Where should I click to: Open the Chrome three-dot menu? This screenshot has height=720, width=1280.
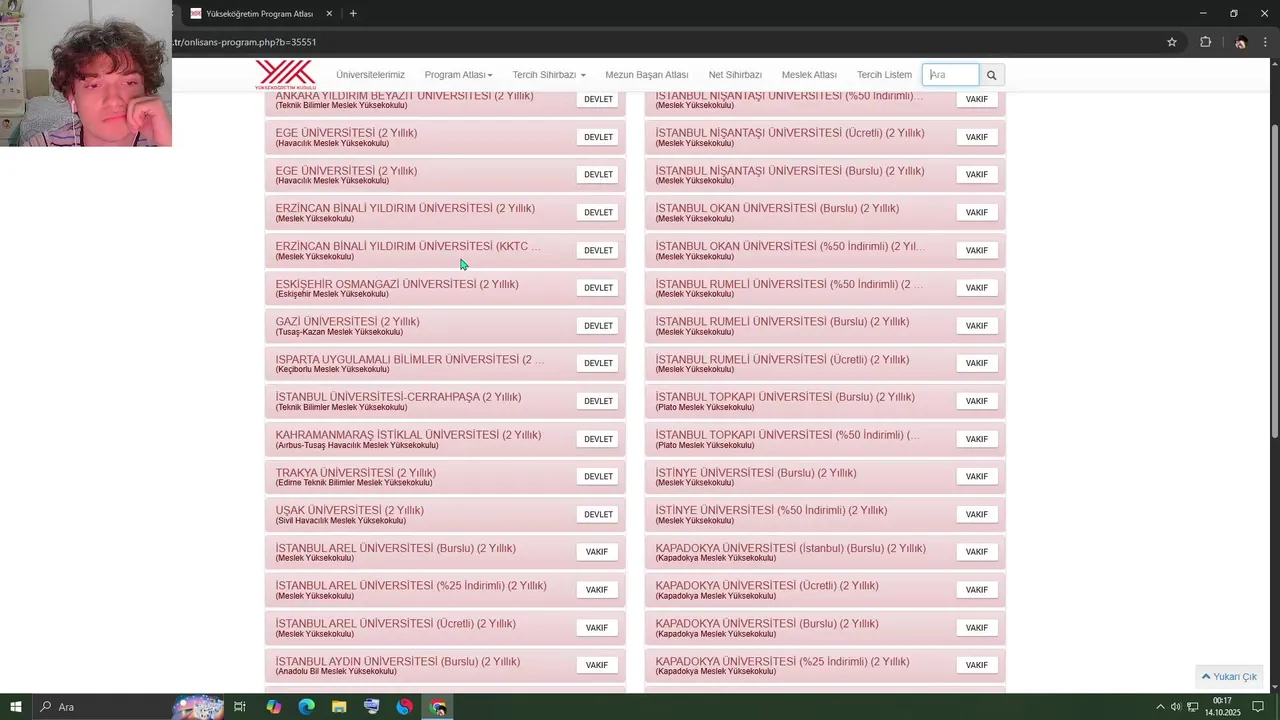click(1265, 42)
